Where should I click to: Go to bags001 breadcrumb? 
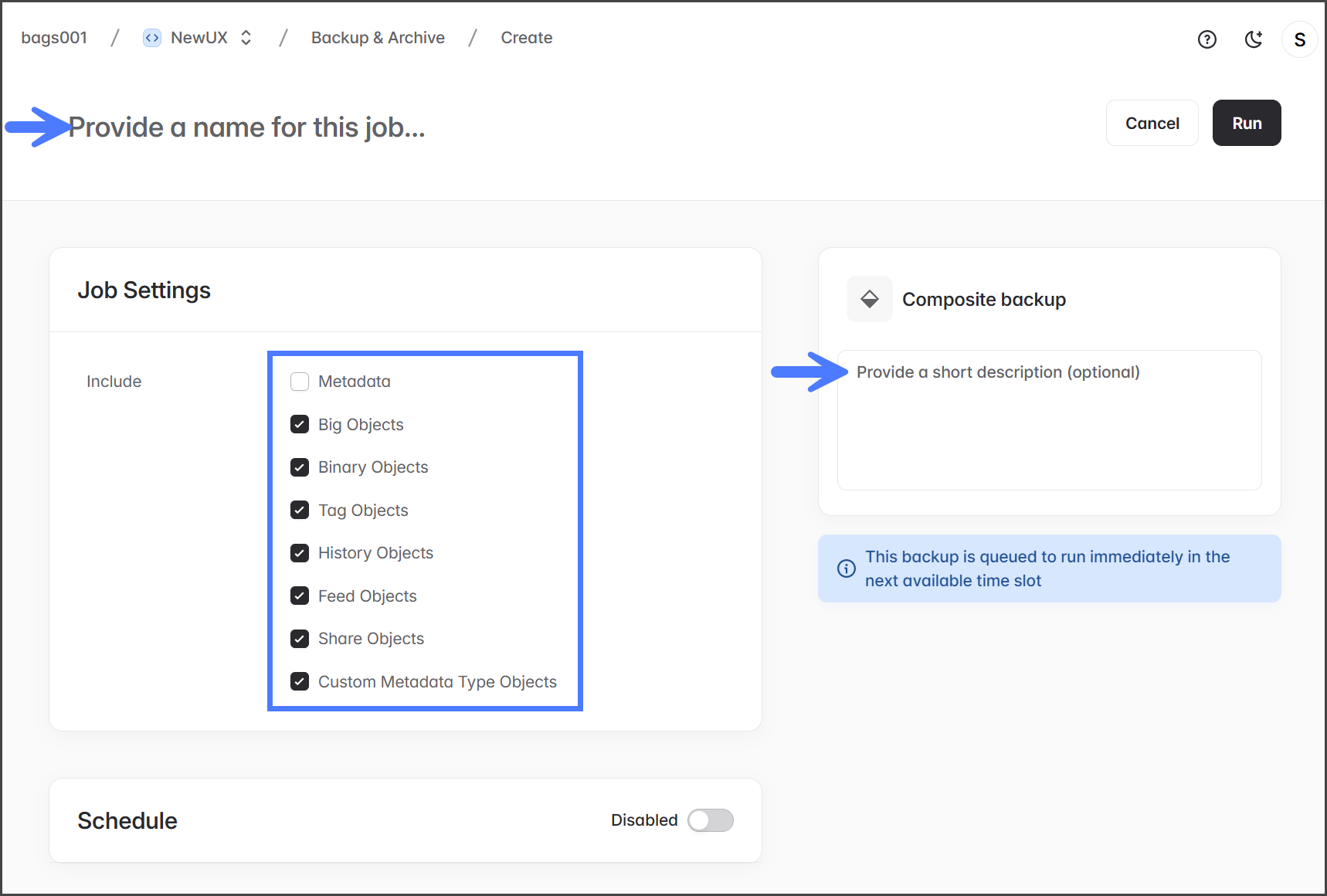[x=54, y=38]
